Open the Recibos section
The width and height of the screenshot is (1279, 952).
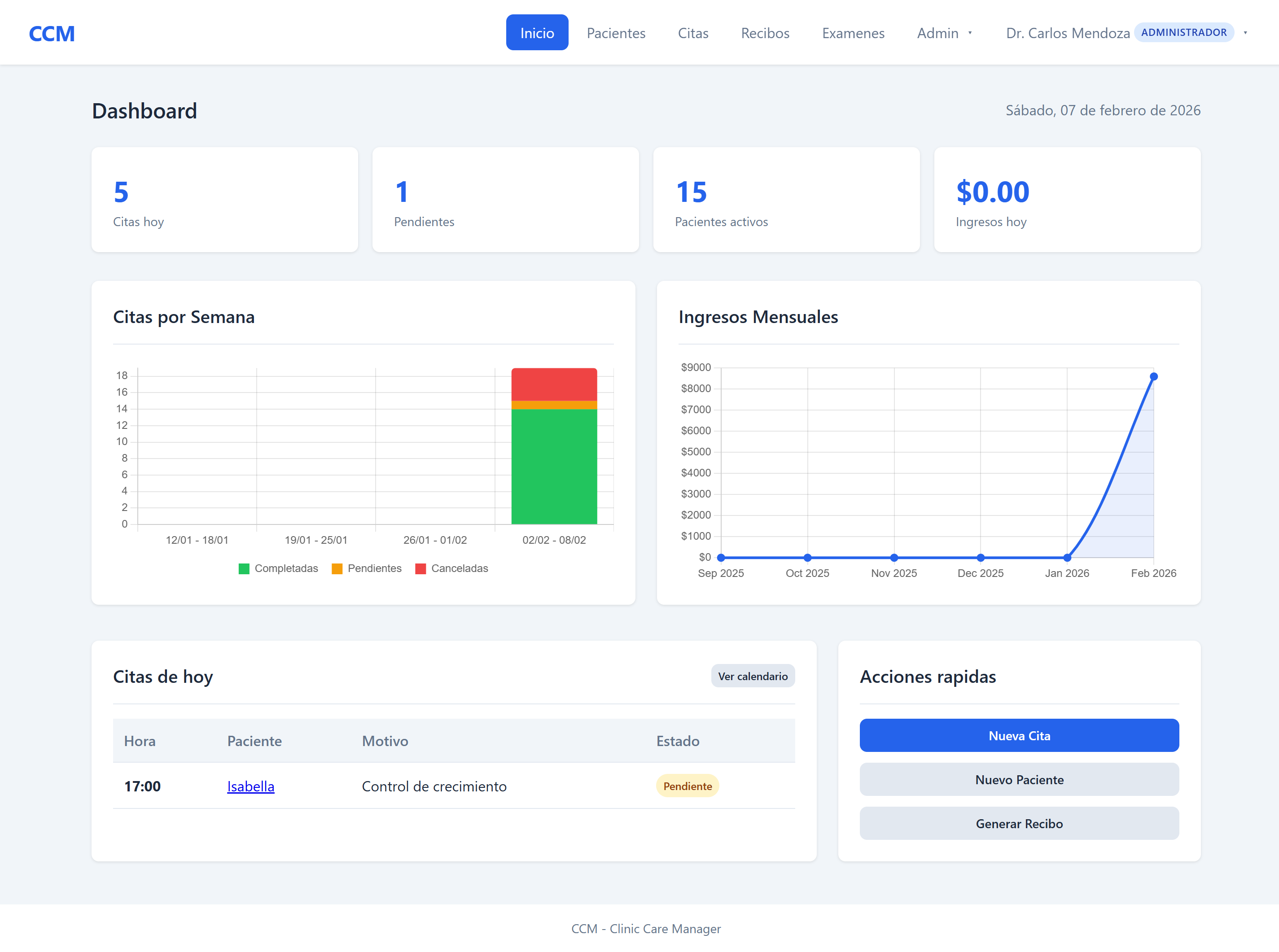pyautogui.click(x=765, y=33)
